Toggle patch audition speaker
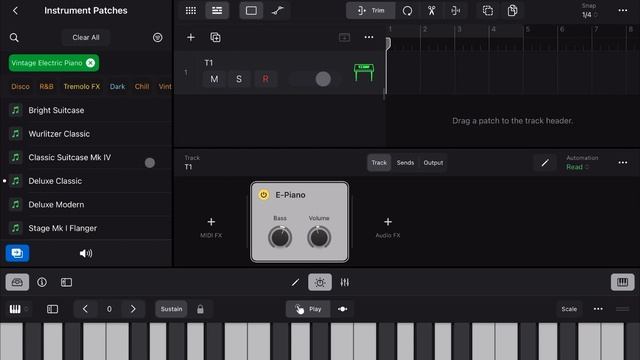 click(86, 253)
